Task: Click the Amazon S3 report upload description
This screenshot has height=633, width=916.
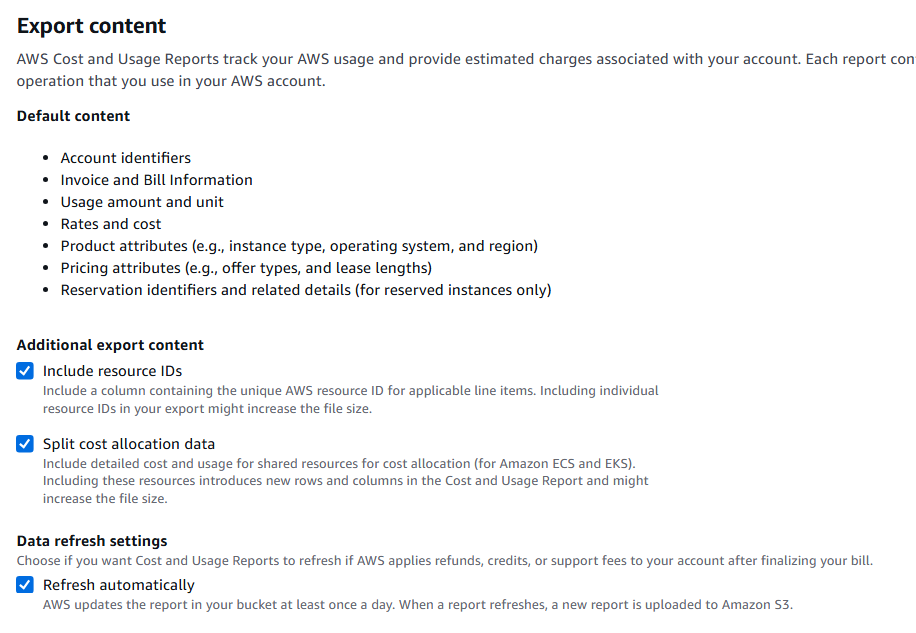Action: point(417,604)
